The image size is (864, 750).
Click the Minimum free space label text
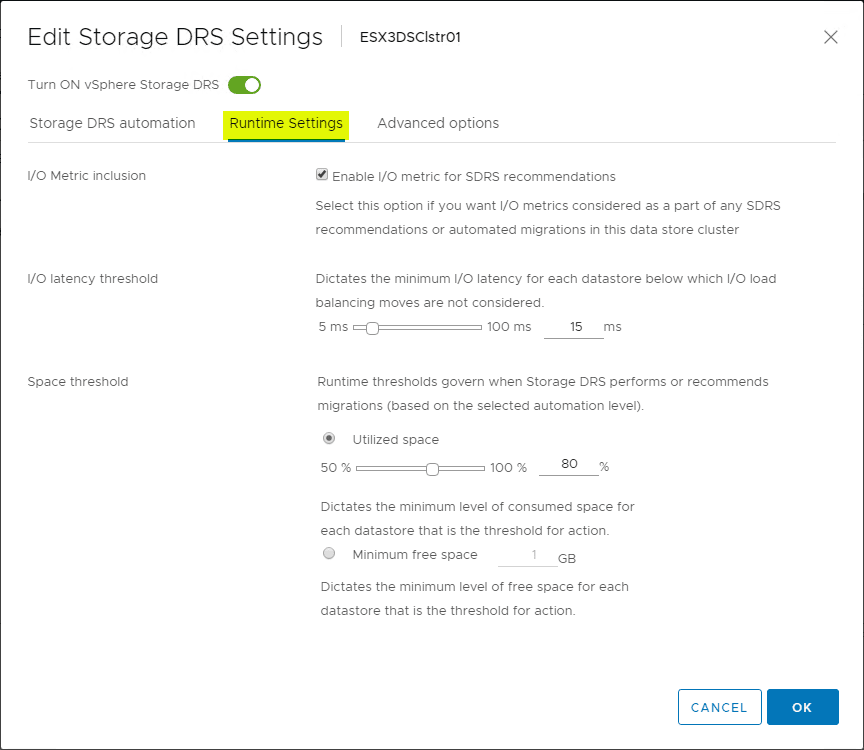(x=415, y=554)
